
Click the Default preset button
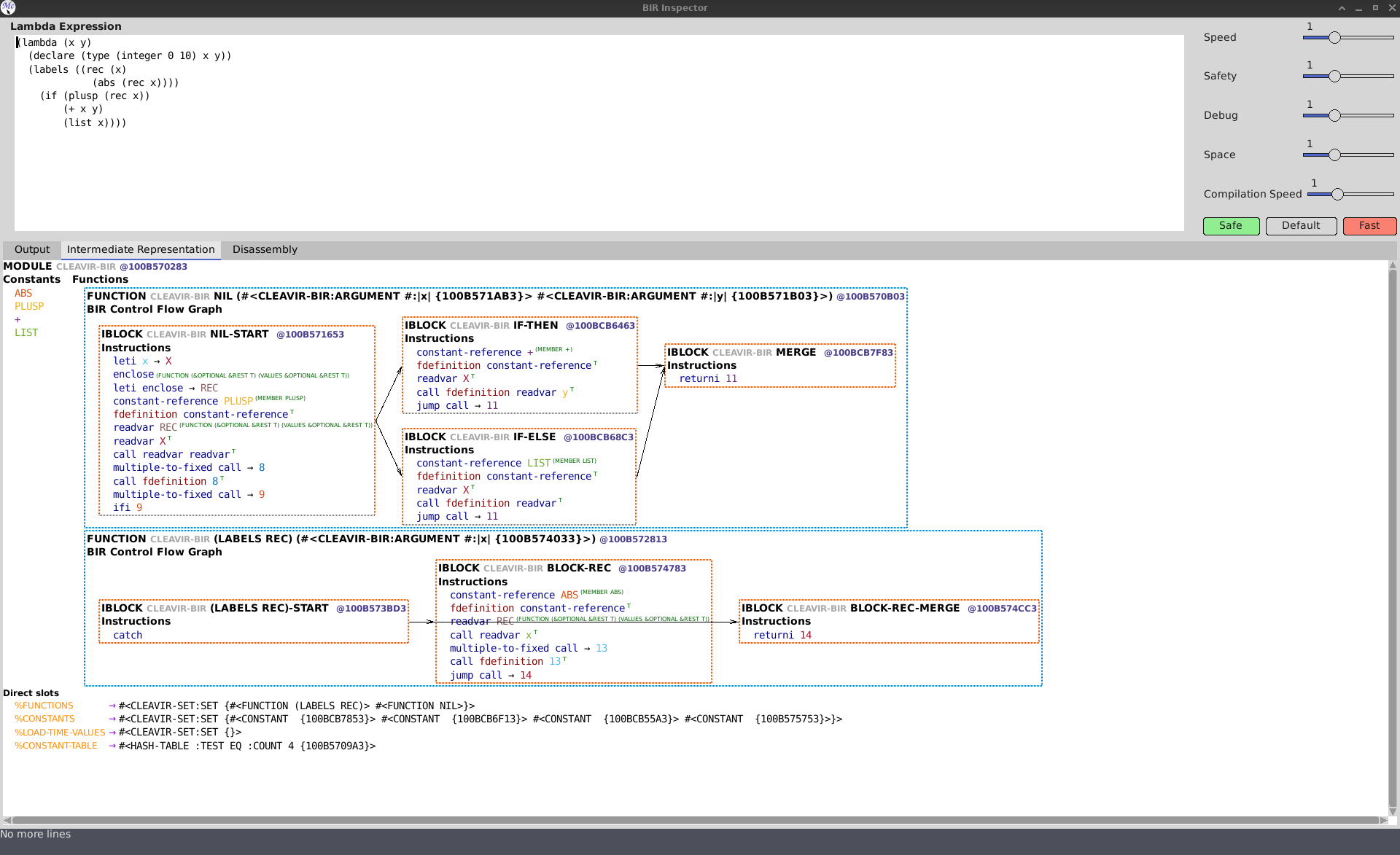tap(1301, 226)
